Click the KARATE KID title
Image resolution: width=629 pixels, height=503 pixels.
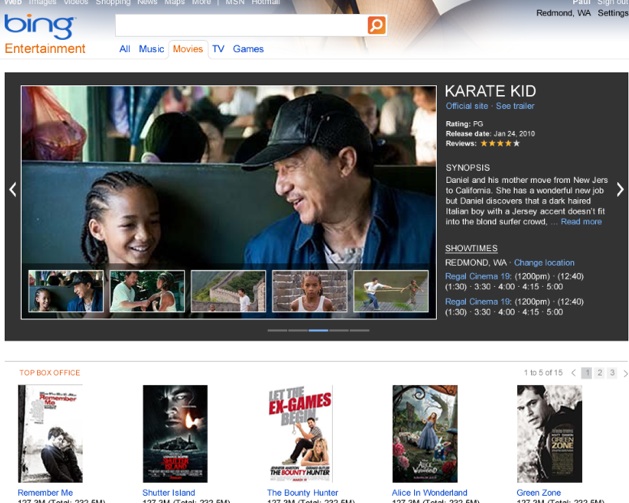click(490, 91)
